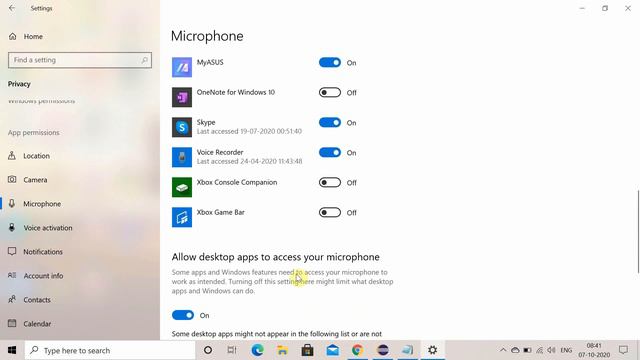Open Eclipse app from taskbar
The height and width of the screenshot is (360, 640).
pos(382,350)
